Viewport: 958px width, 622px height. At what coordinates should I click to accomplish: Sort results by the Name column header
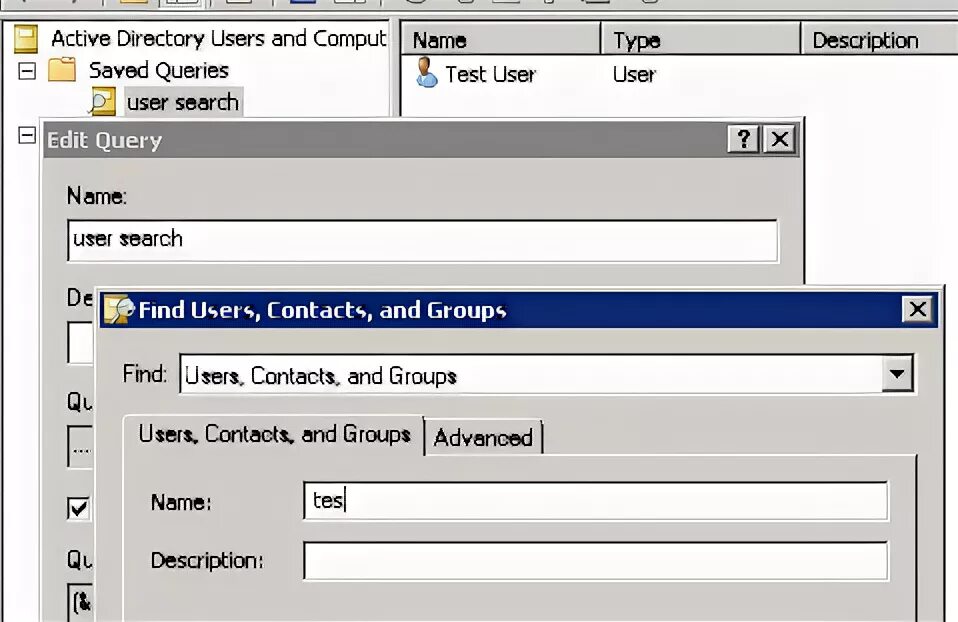[x=500, y=40]
